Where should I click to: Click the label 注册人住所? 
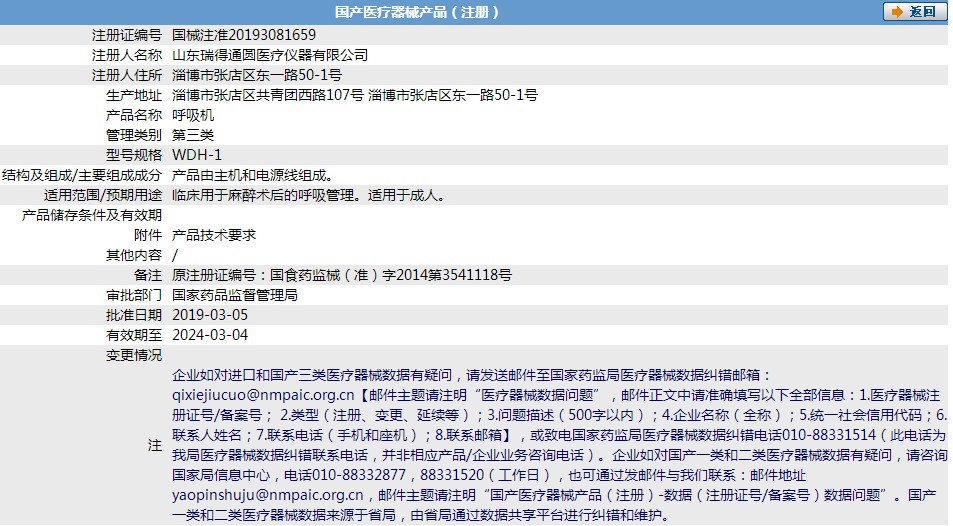tap(127, 75)
